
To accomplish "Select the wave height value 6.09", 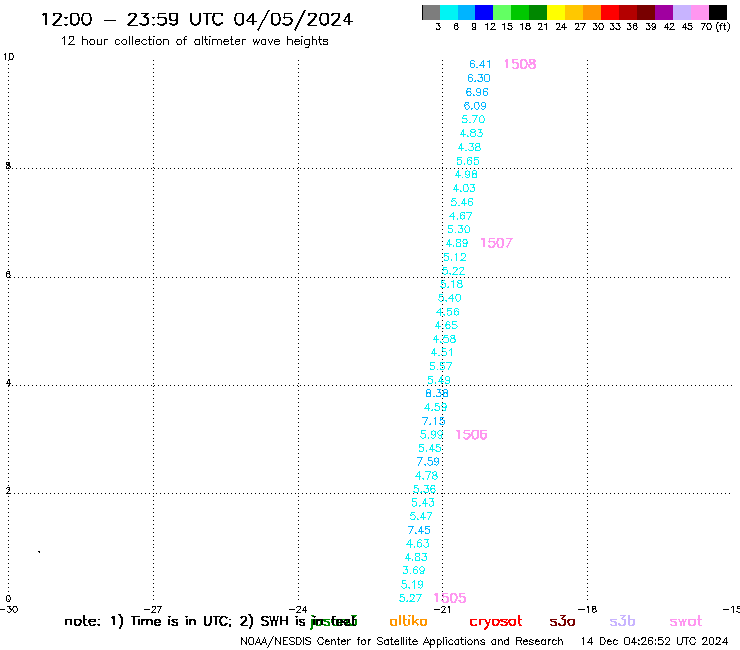I will coord(475,106).
